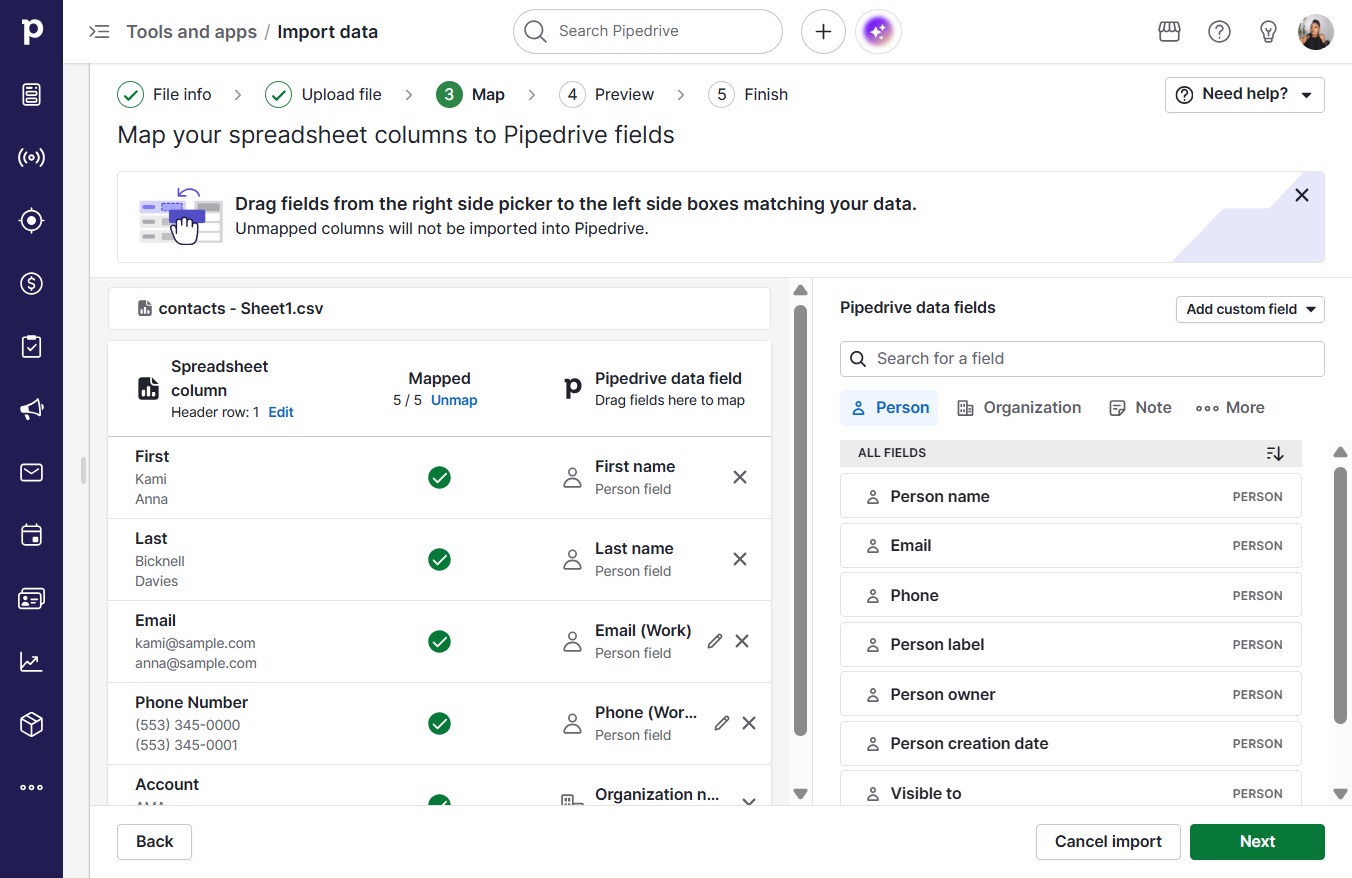Click the Pipedrive logo in the sidebar

(x=31, y=31)
